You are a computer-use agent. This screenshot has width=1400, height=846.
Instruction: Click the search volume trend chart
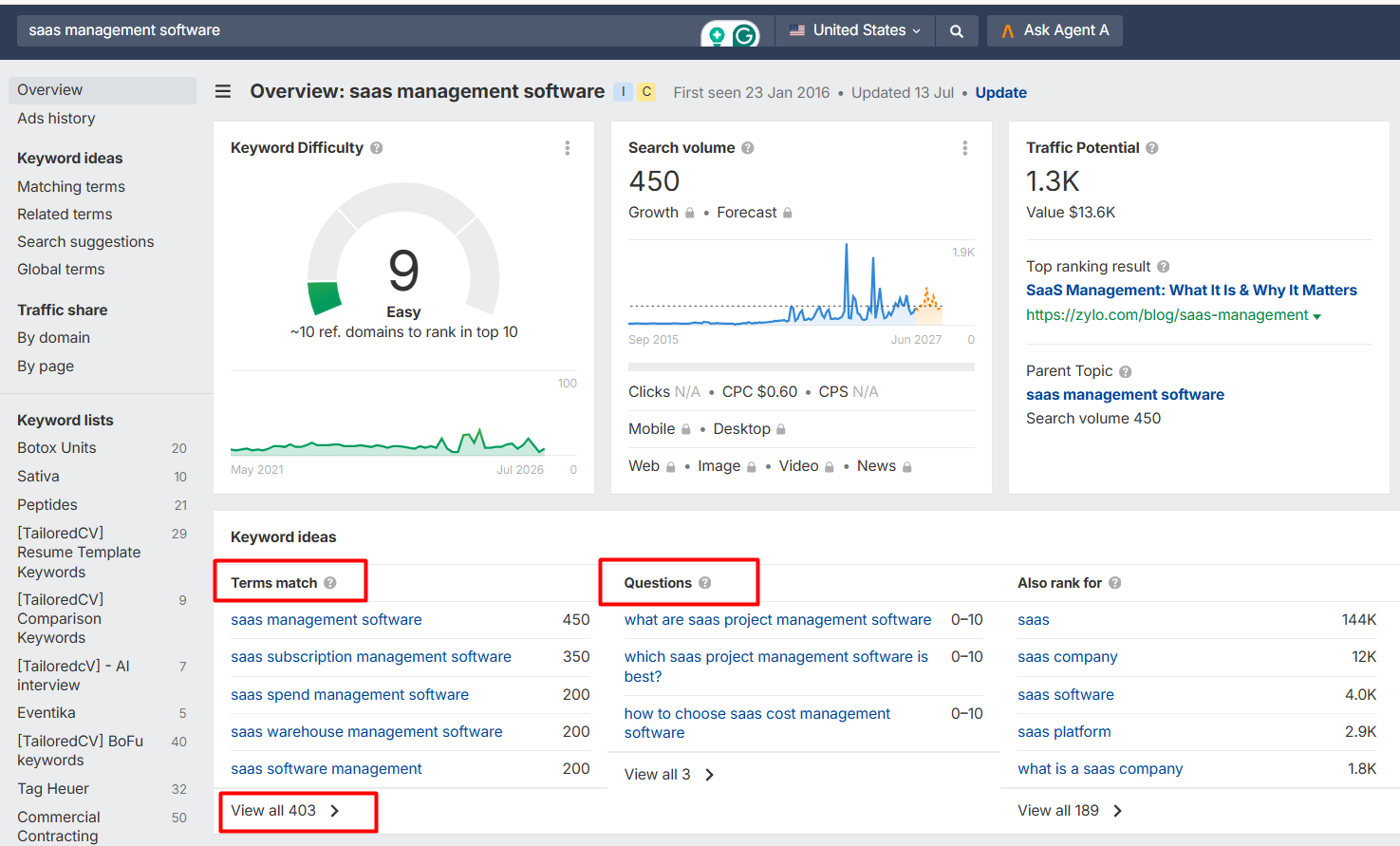[786, 285]
